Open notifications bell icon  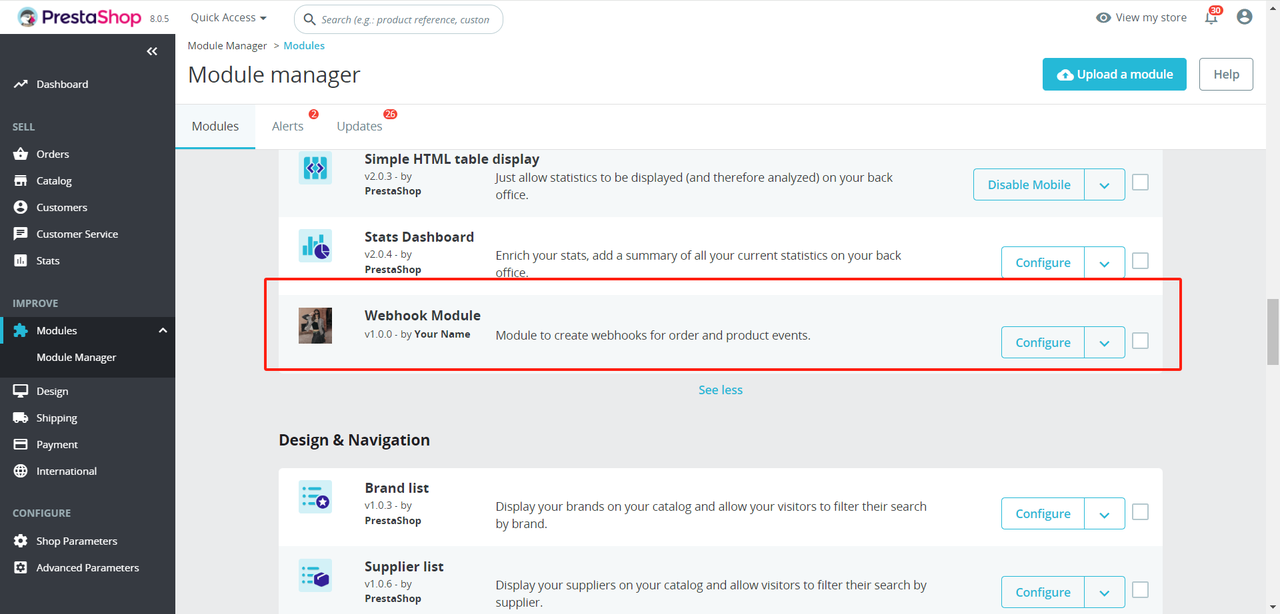coord(1212,17)
